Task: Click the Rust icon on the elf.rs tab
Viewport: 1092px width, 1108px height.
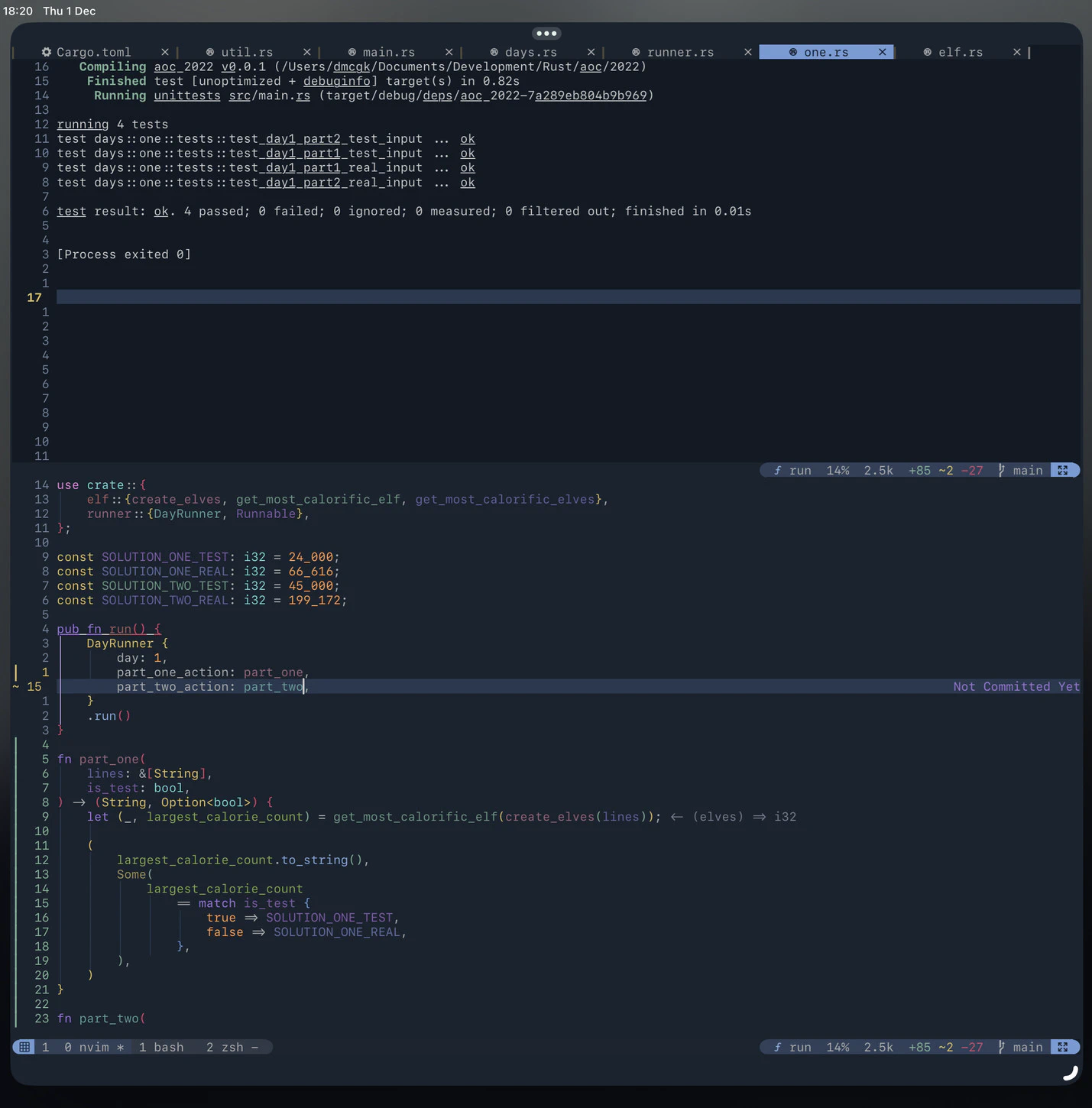Action: [x=927, y=52]
